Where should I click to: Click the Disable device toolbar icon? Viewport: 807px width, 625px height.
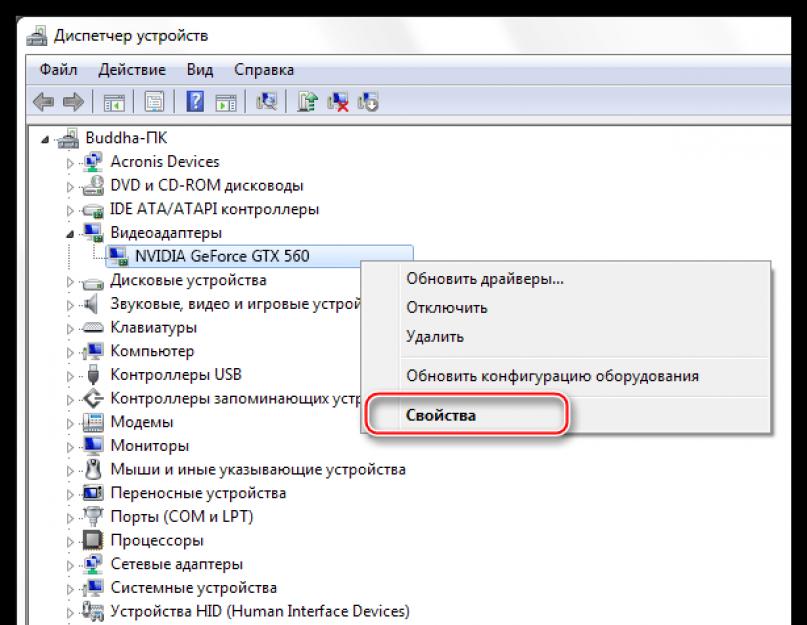point(369,101)
